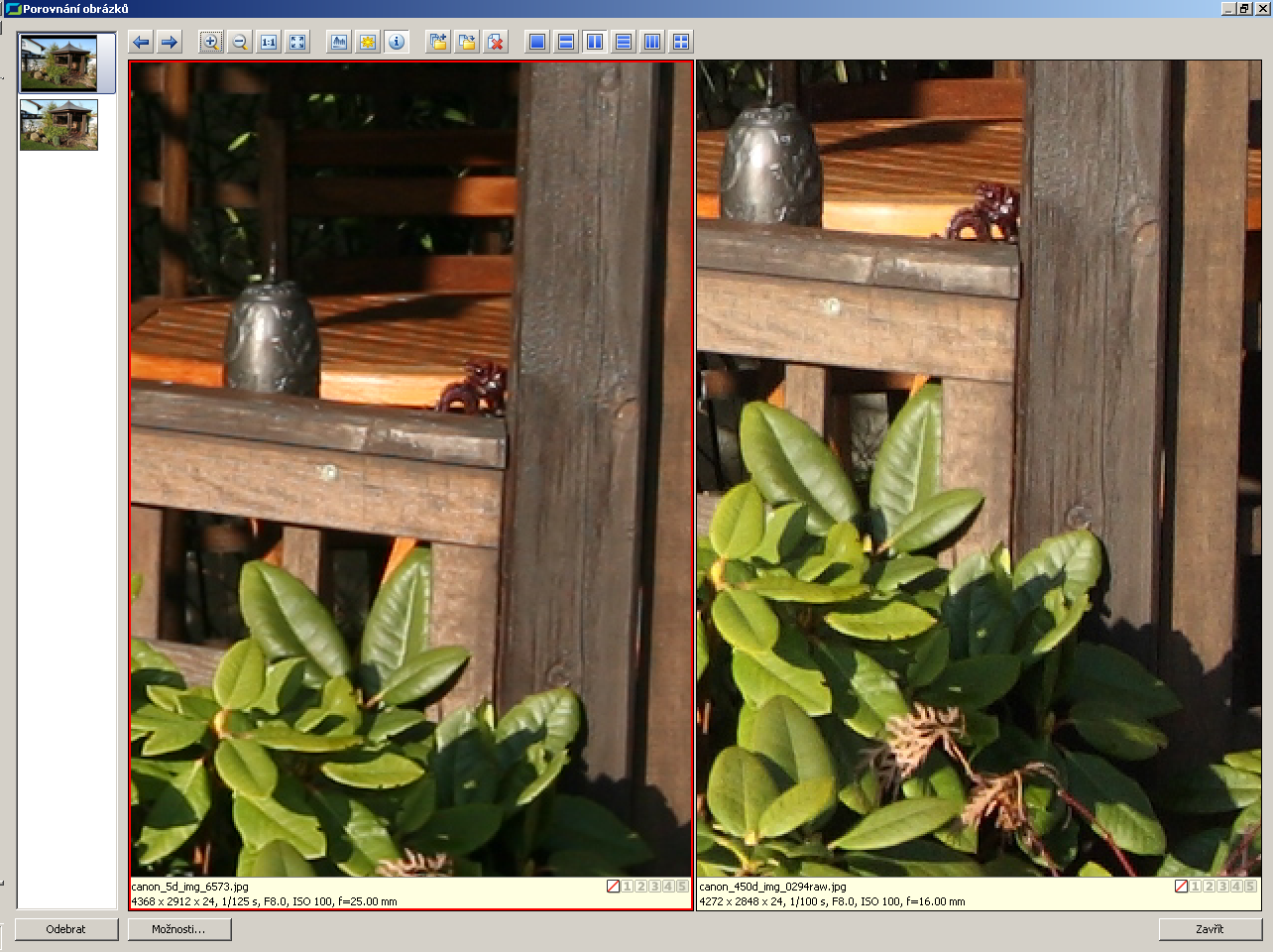Click the add-to-folder icon with plus
Viewport: 1273px width, 952px height.
438,42
